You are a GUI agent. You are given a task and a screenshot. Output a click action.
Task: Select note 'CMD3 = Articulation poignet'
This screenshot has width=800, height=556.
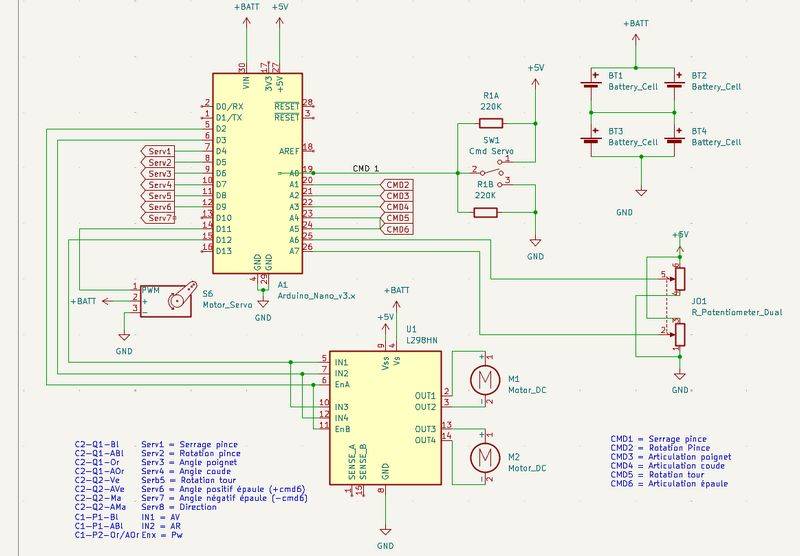[670, 457]
